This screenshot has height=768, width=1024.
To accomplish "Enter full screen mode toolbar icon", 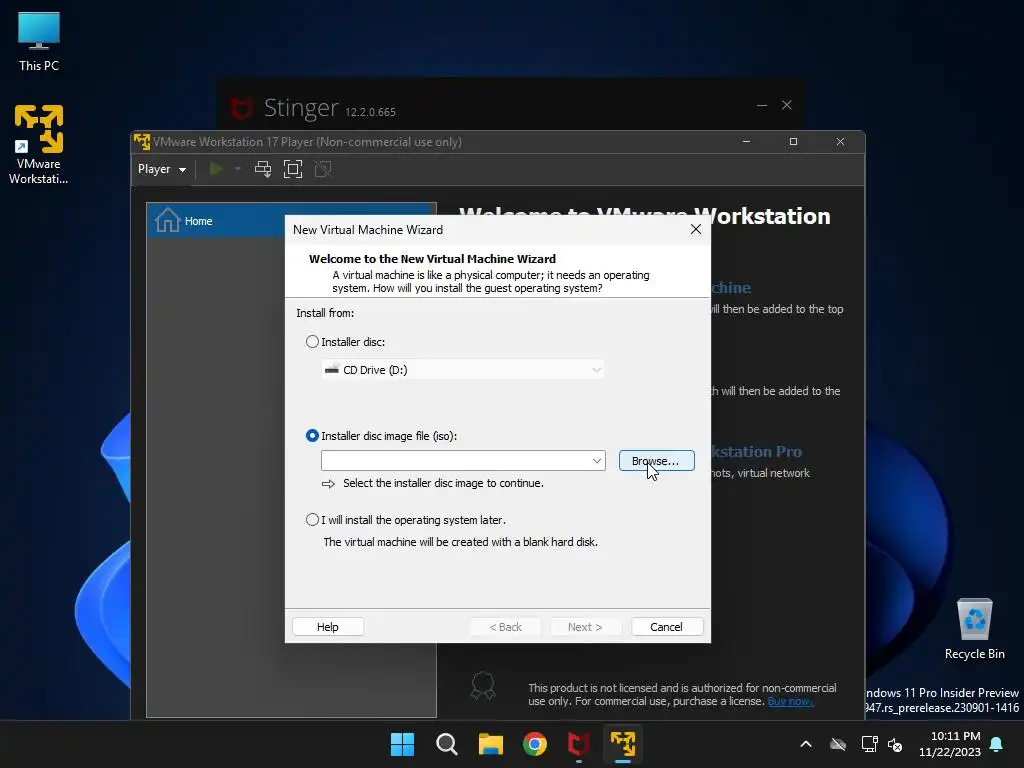I will (x=293, y=169).
